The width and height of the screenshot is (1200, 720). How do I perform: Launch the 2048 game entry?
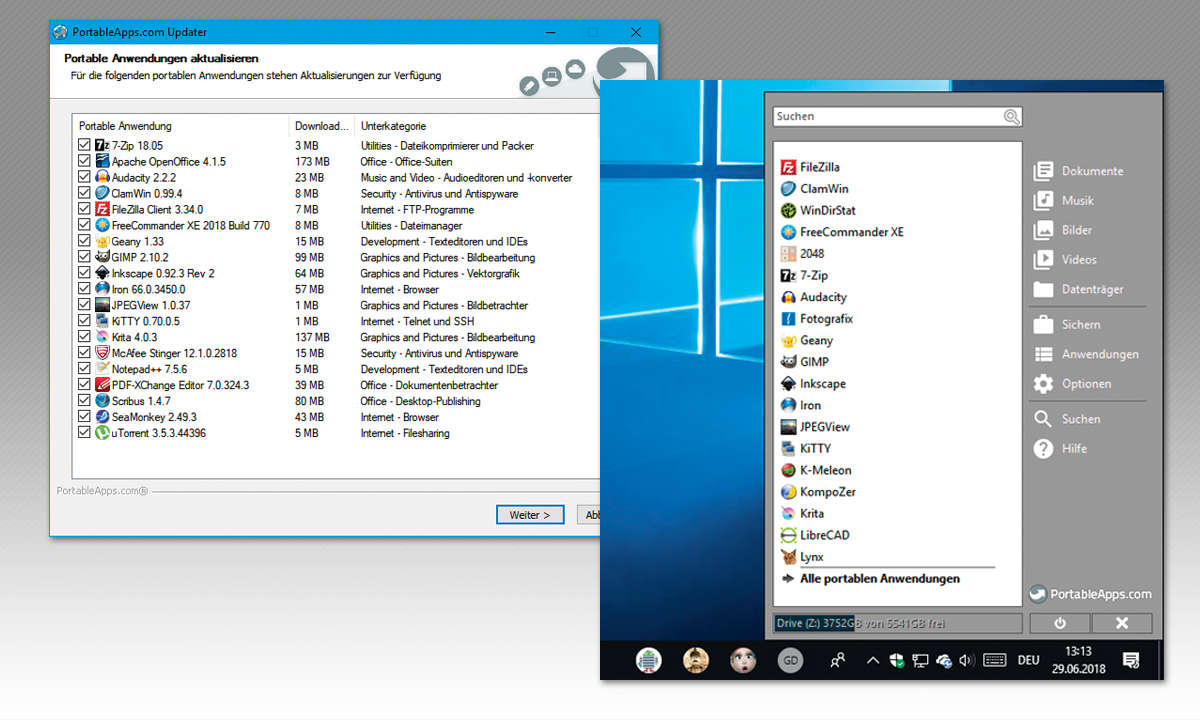coord(802,254)
